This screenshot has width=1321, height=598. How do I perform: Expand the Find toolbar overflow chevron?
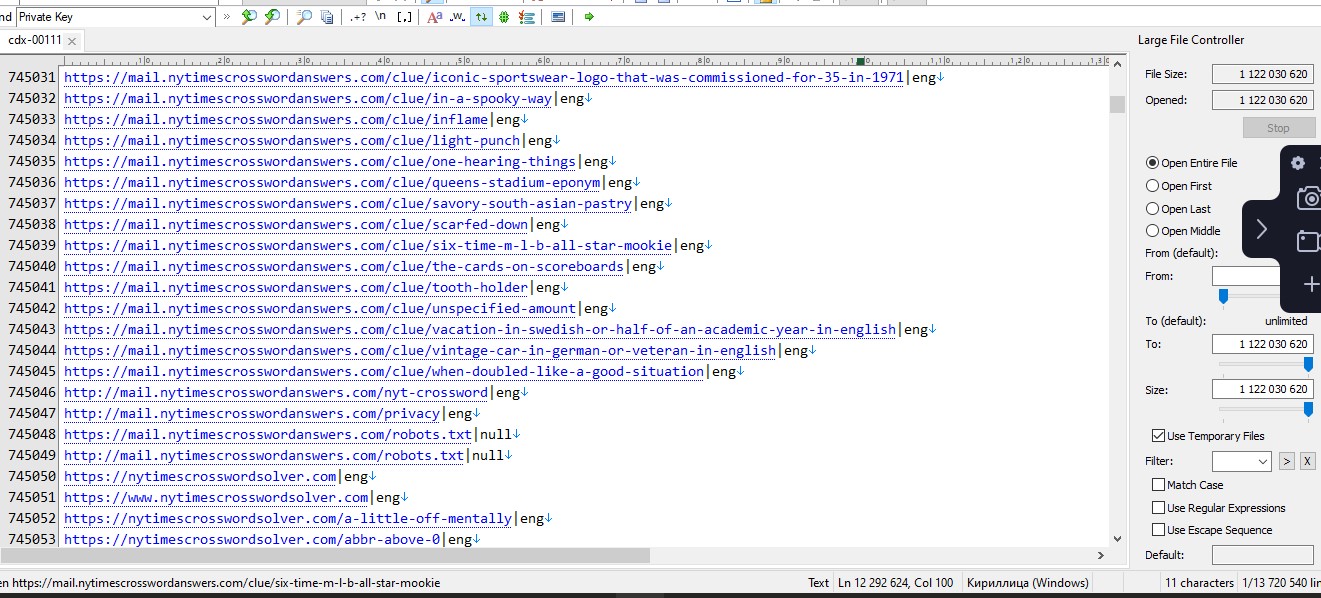click(226, 17)
